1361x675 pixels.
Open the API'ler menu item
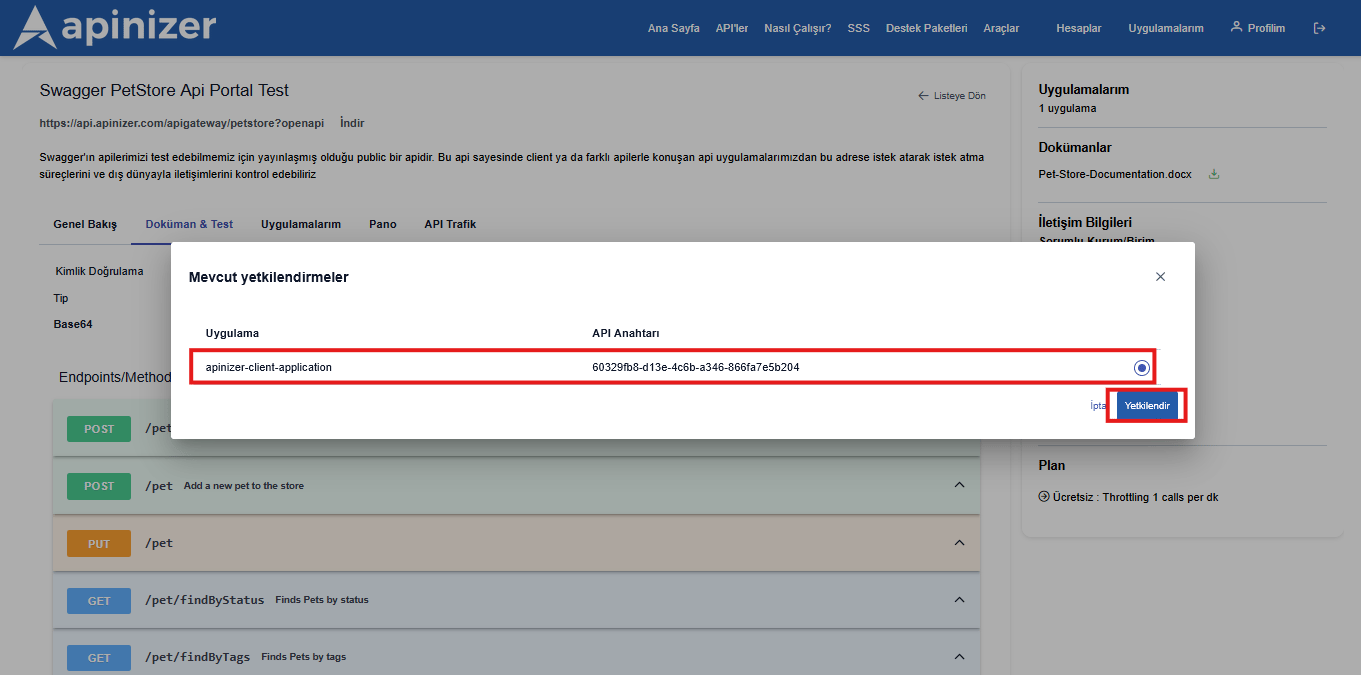pos(732,28)
